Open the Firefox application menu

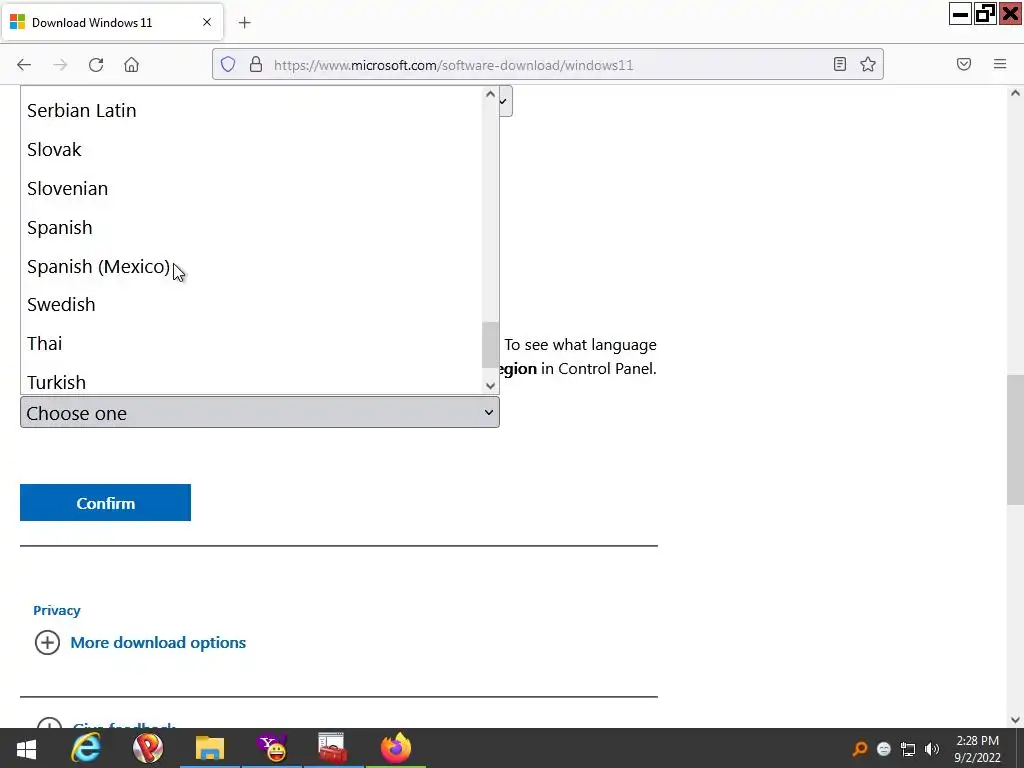click(x=1000, y=64)
